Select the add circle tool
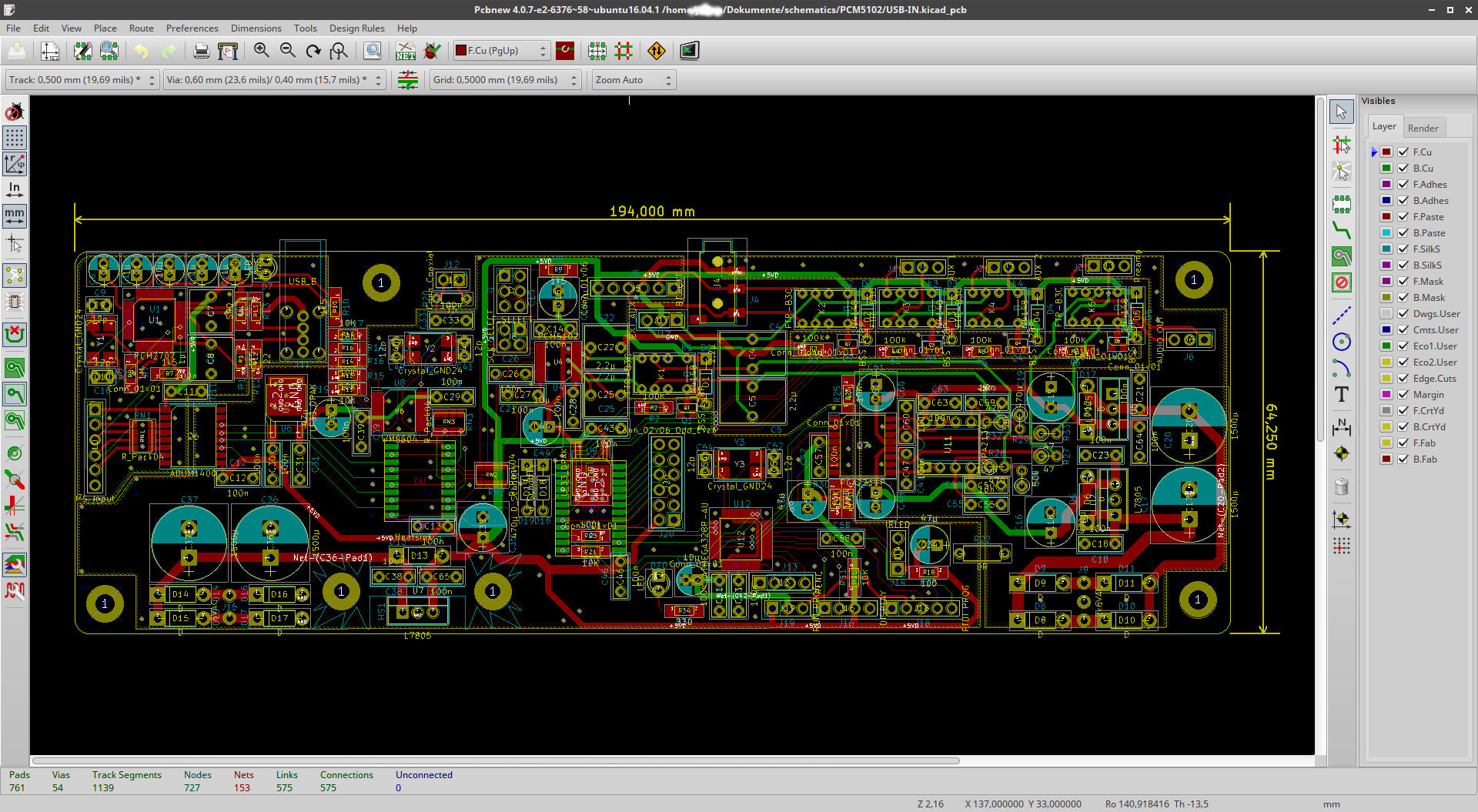Image resolution: width=1478 pixels, height=812 pixels. click(x=1342, y=342)
